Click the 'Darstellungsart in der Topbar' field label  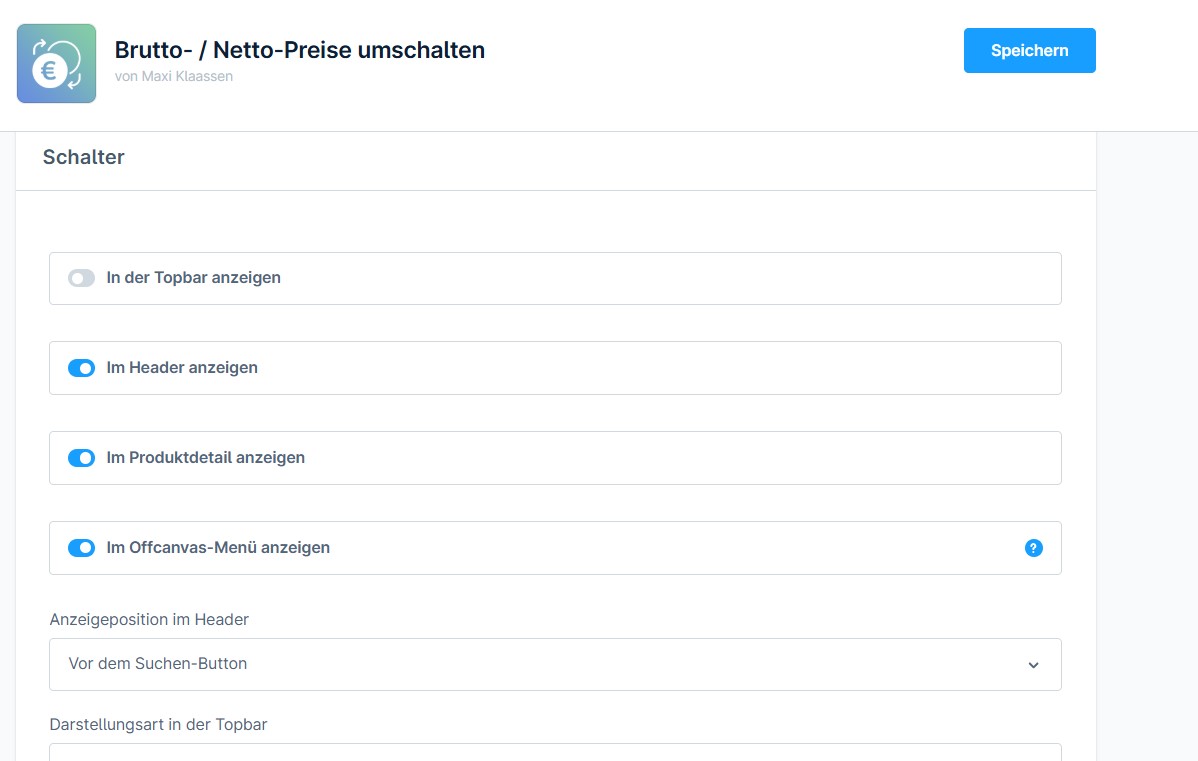(x=158, y=724)
